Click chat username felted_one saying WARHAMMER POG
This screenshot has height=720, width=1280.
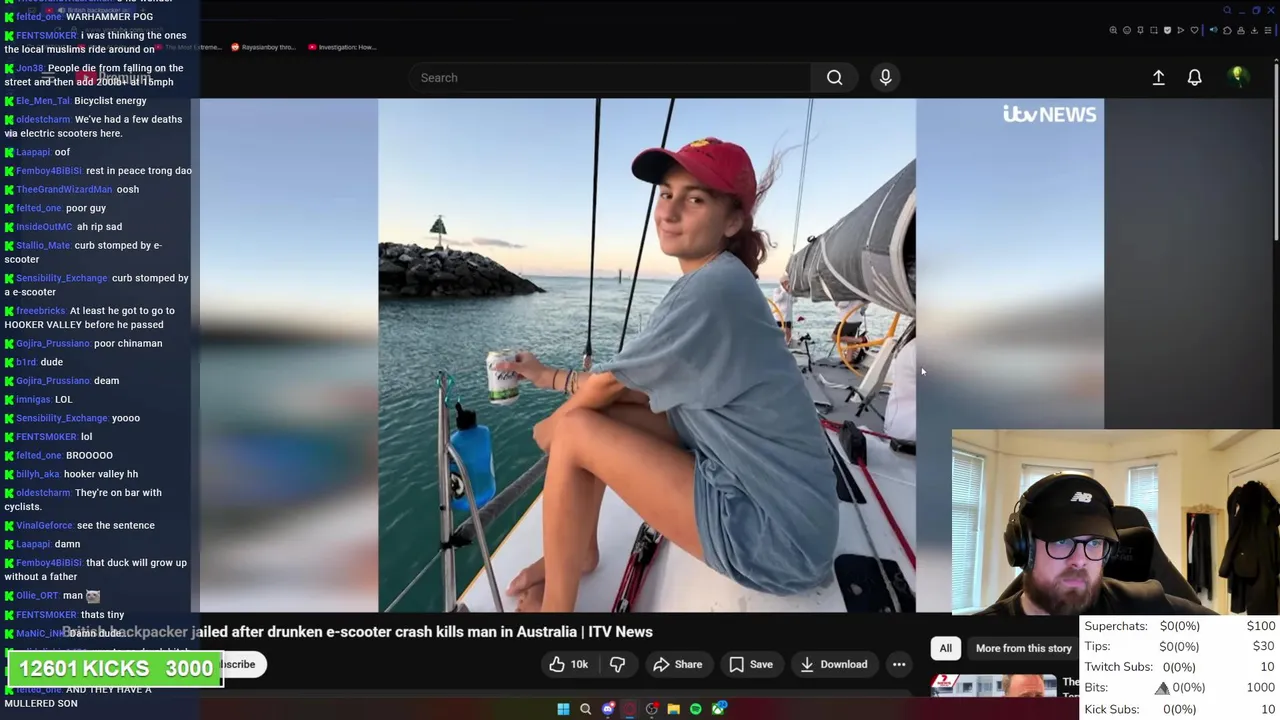point(38,16)
